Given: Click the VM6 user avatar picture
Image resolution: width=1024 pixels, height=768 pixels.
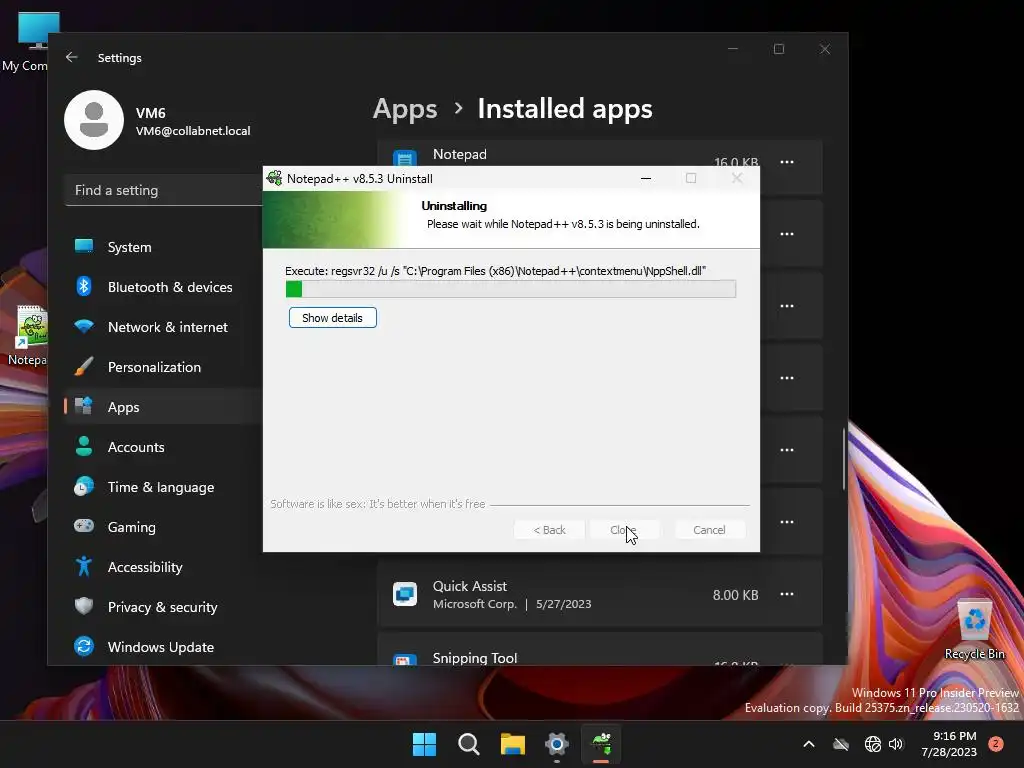Looking at the screenshot, I should tap(94, 120).
